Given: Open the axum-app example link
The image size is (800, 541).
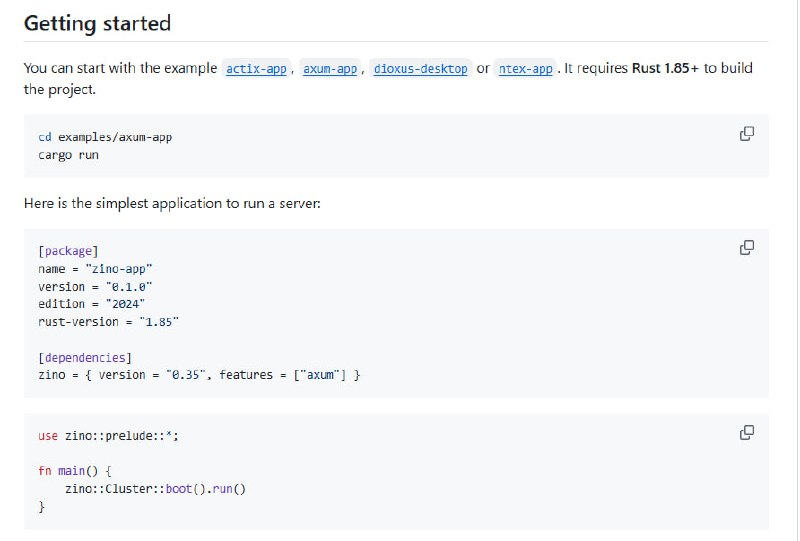Looking at the screenshot, I should click(x=329, y=69).
